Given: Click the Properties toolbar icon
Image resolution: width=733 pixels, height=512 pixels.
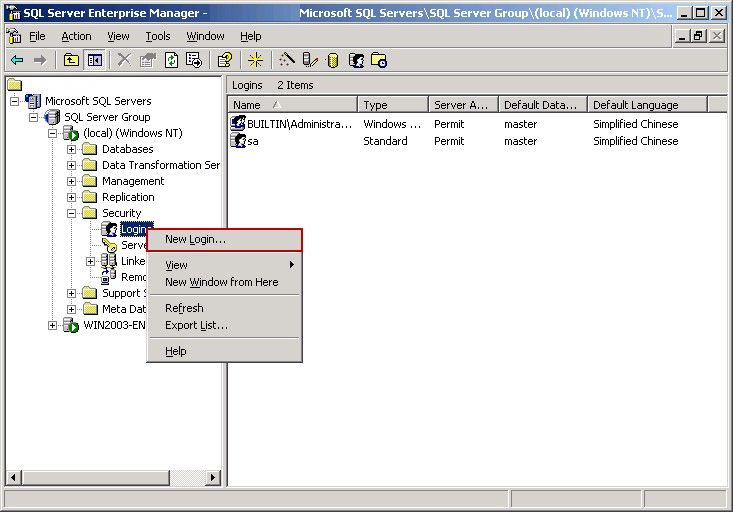Looking at the screenshot, I should point(148,60).
